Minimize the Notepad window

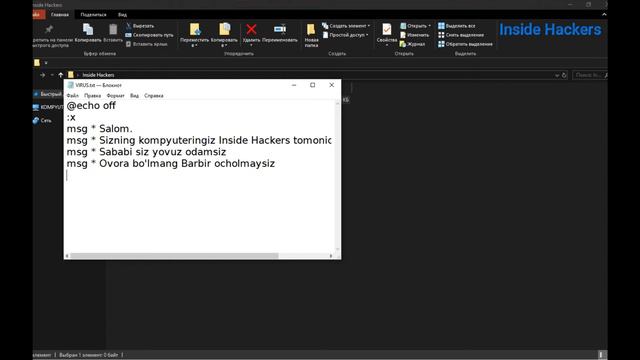[x=294, y=85]
